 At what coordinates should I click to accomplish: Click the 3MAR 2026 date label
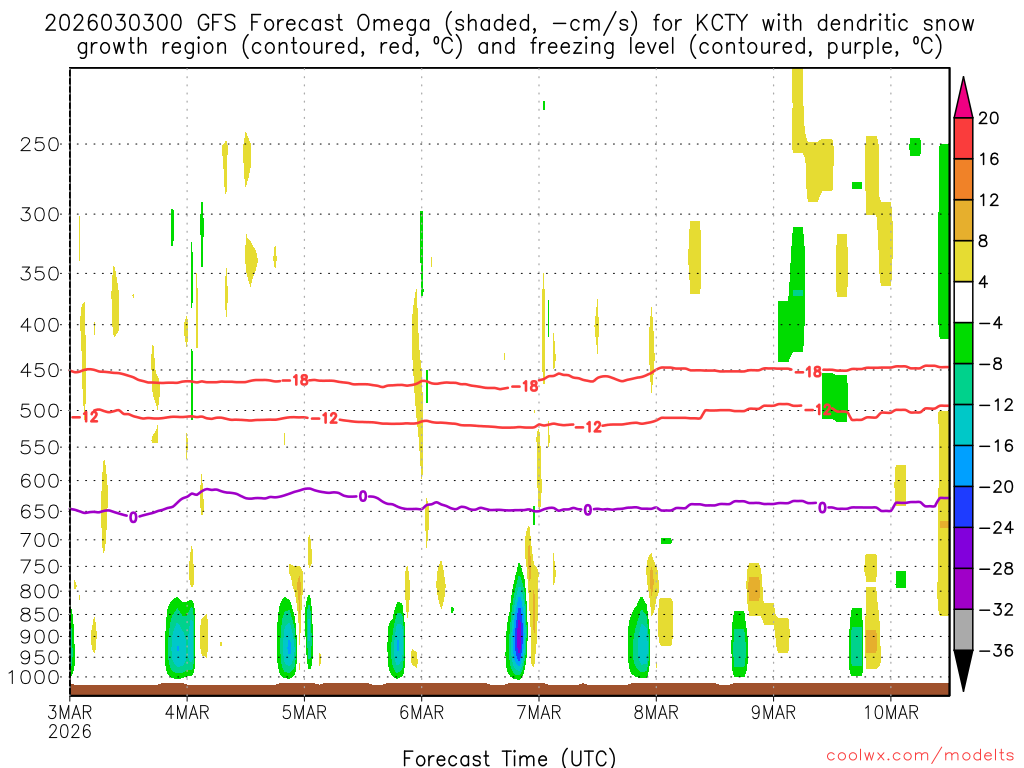[70, 721]
